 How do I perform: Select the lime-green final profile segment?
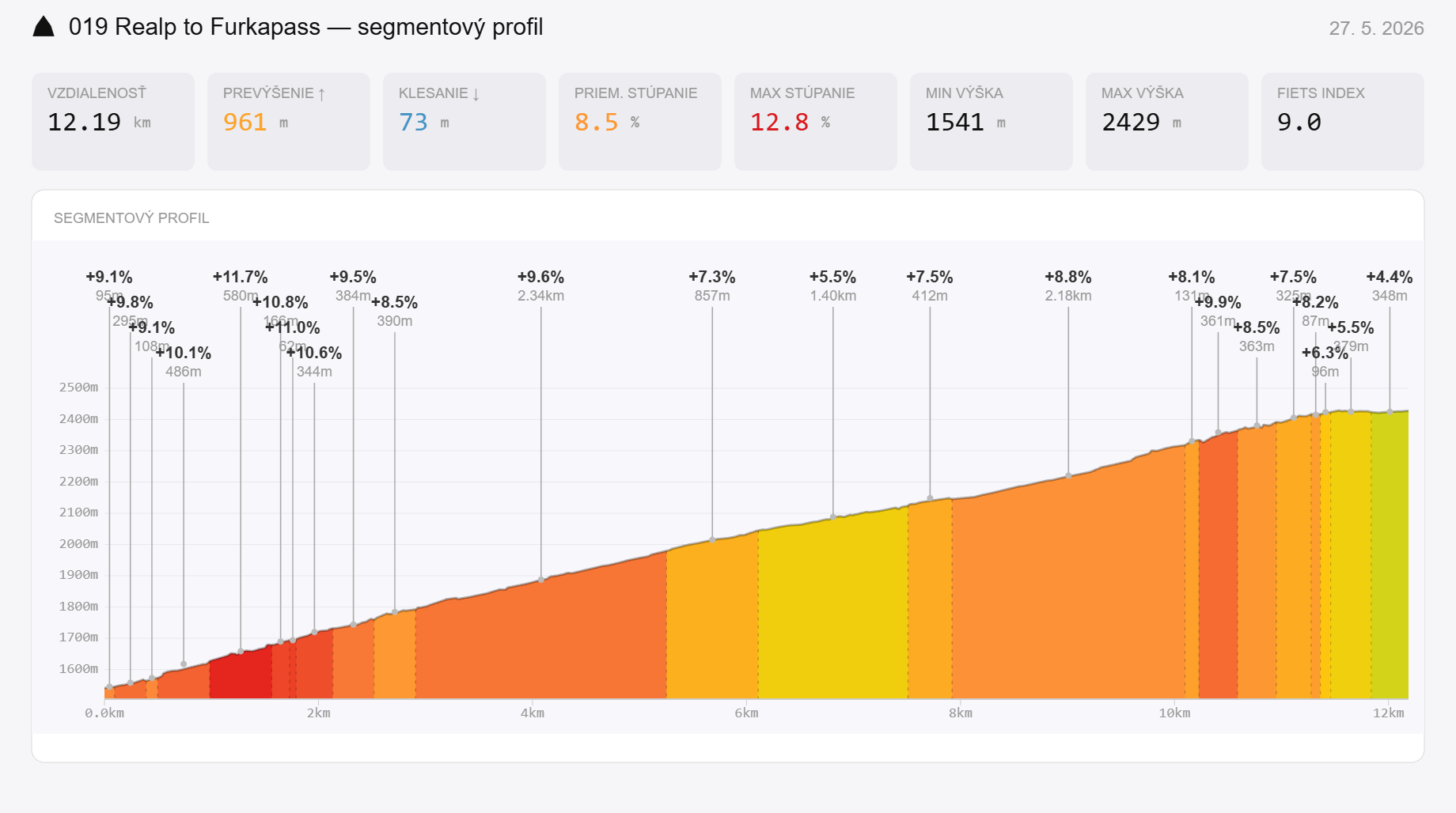point(1390,556)
